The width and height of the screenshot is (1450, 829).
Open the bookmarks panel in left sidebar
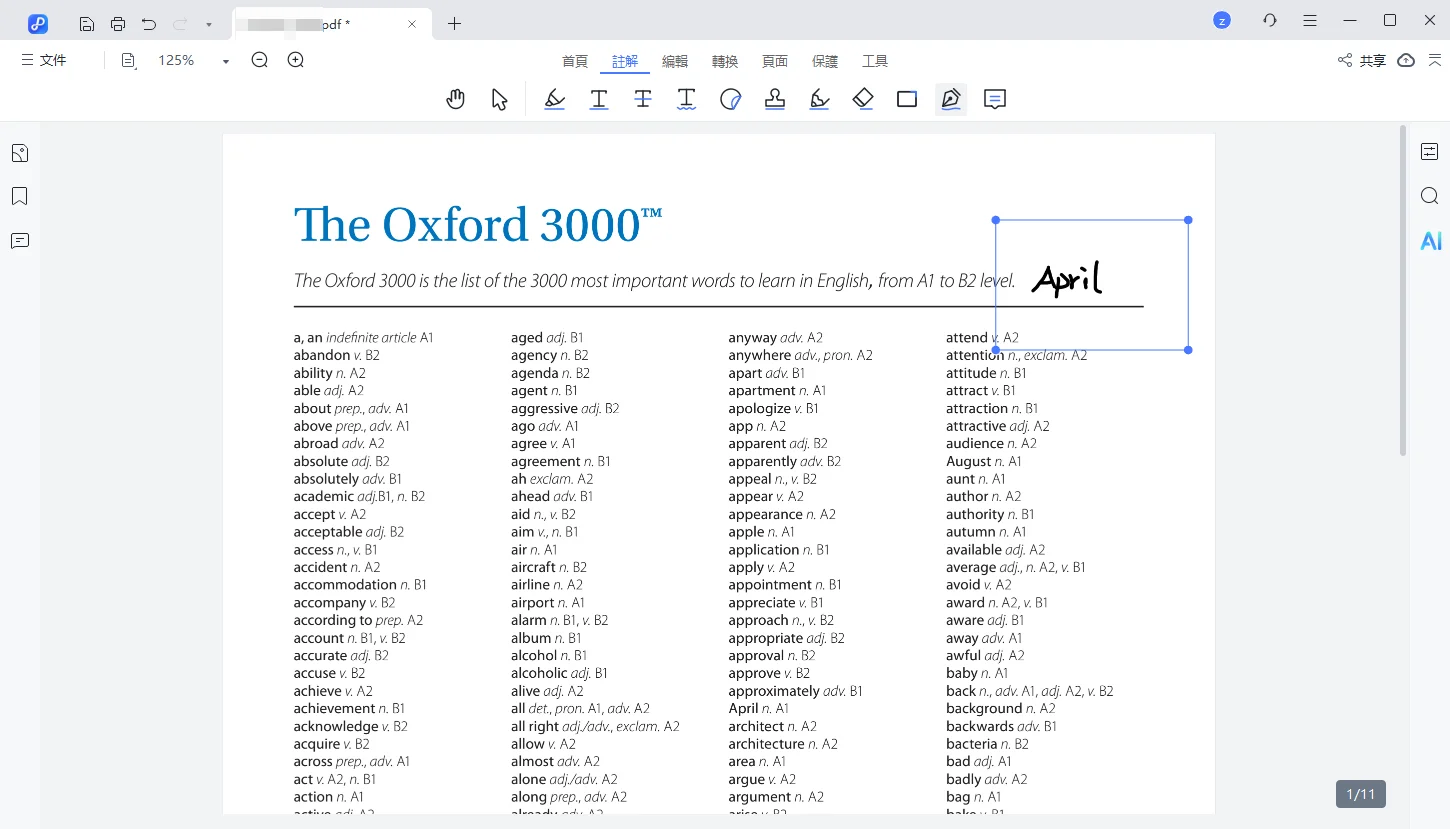pyautogui.click(x=19, y=196)
